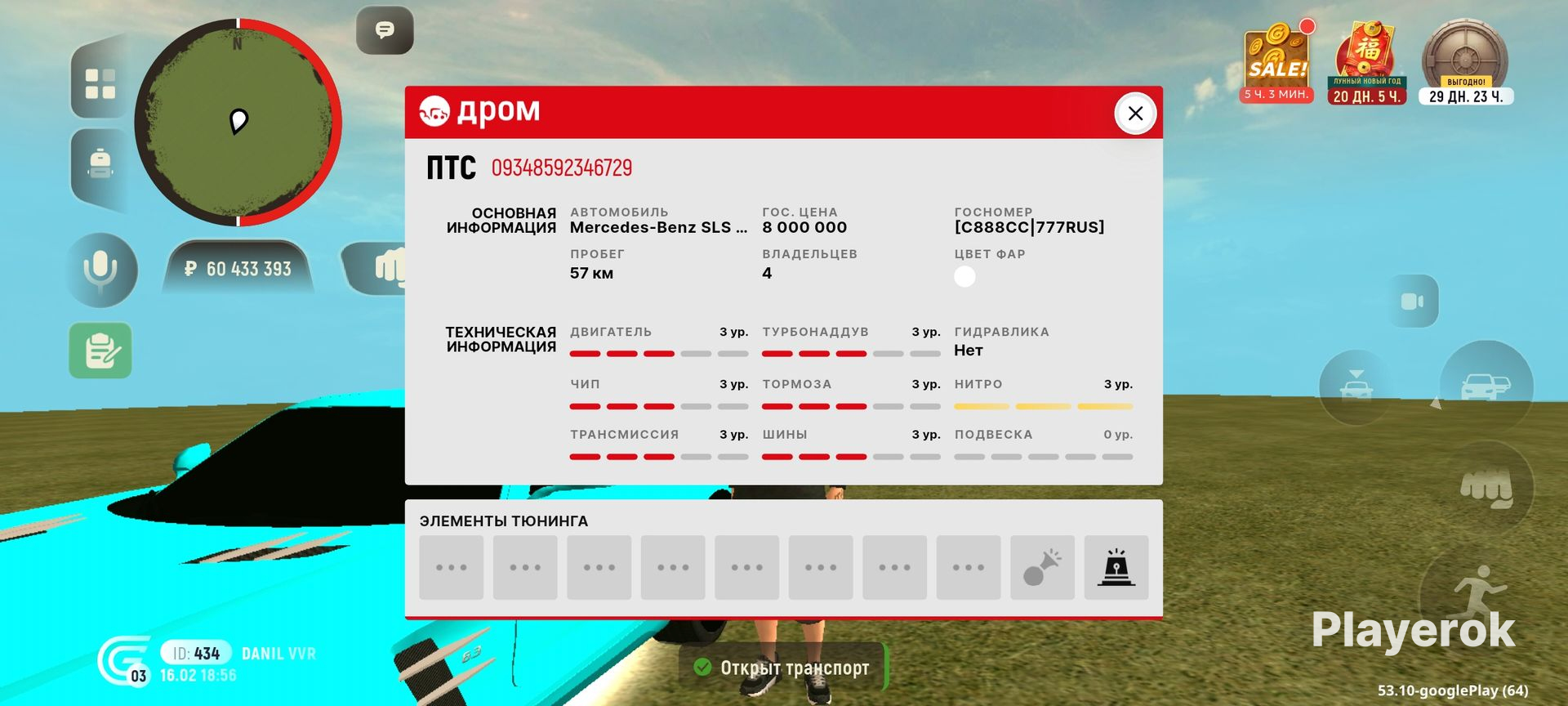Click the гос. цена 8 000 000 value
The image size is (1568, 706).
pyautogui.click(x=804, y=227)
